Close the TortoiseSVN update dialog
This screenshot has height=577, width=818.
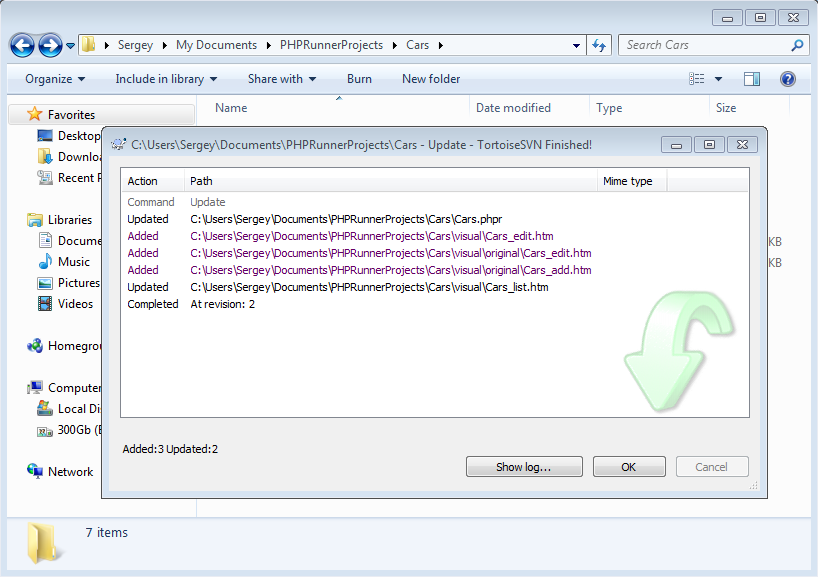742,145
